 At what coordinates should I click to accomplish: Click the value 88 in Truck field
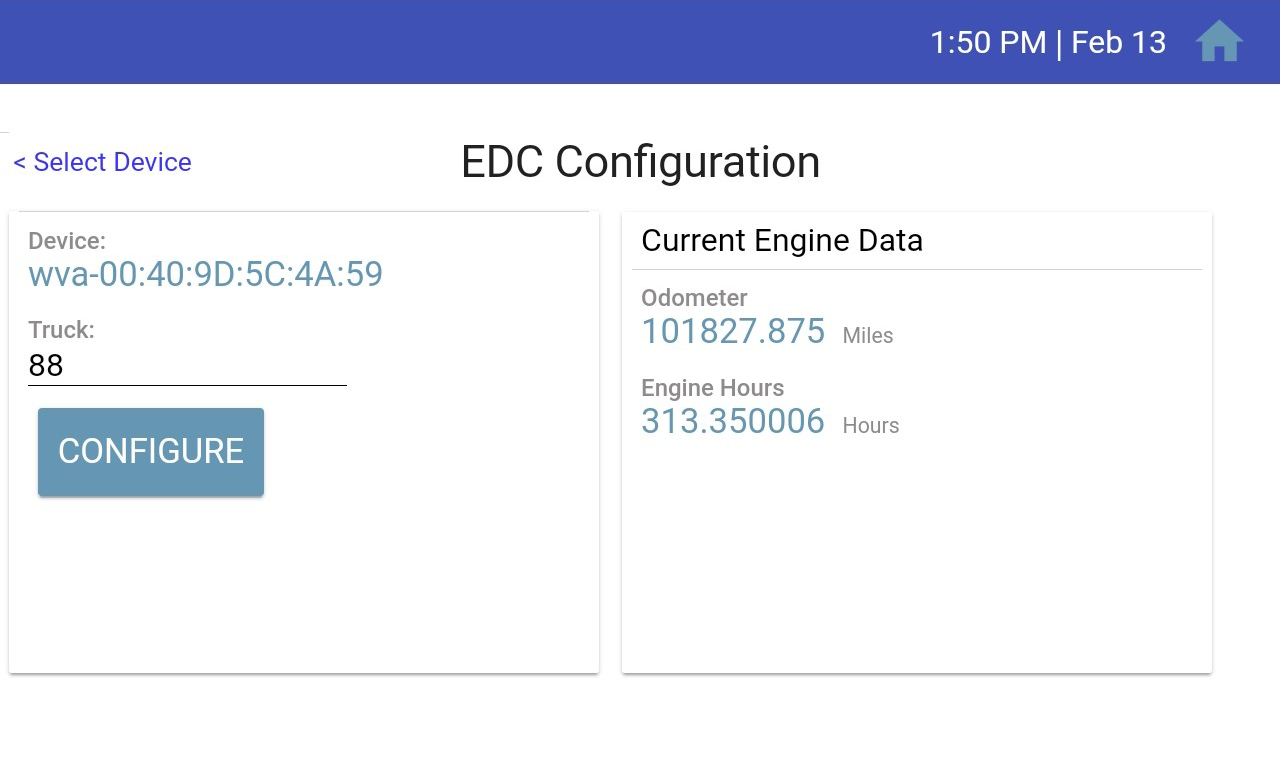(x=46, y=366)
